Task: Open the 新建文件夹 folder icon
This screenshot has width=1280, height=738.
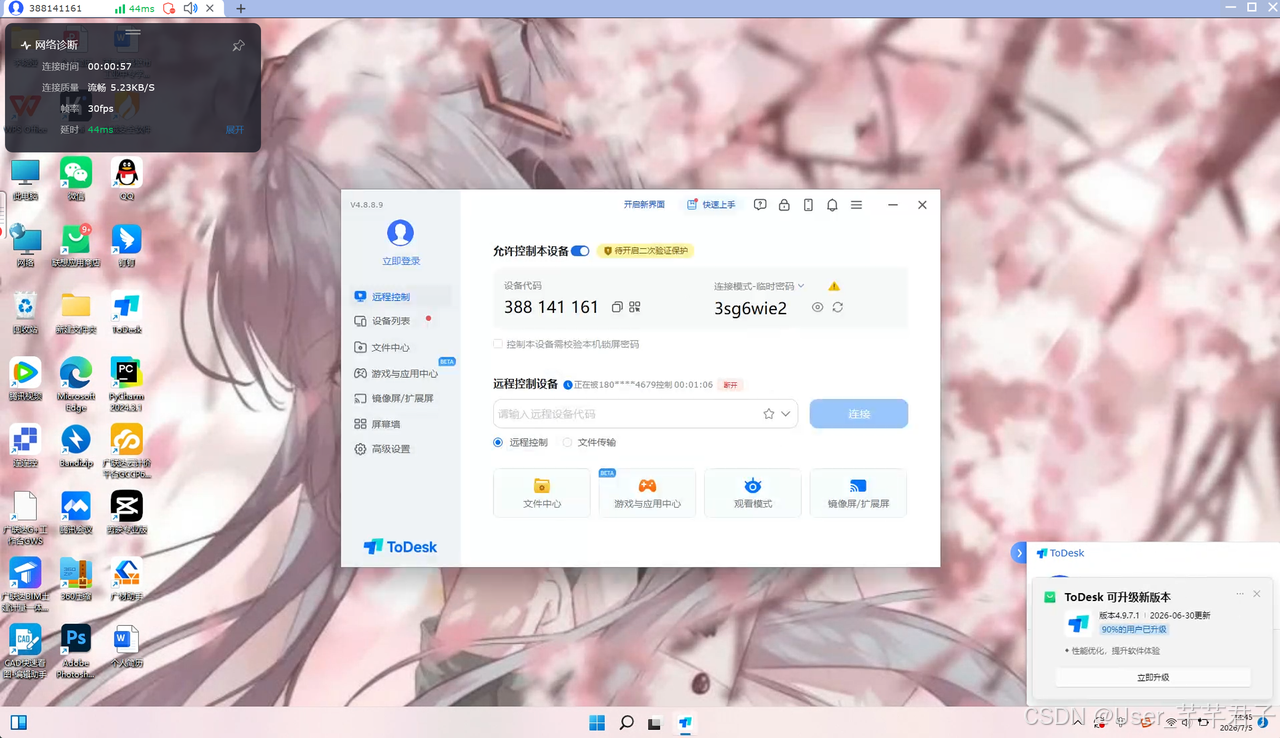Action: tap(76, 313)
